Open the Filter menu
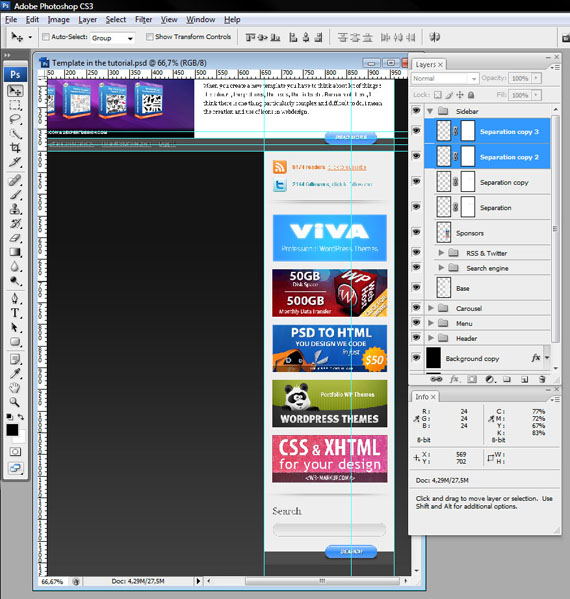This screenshot has height=599, width=570. [x=143, y=19]
